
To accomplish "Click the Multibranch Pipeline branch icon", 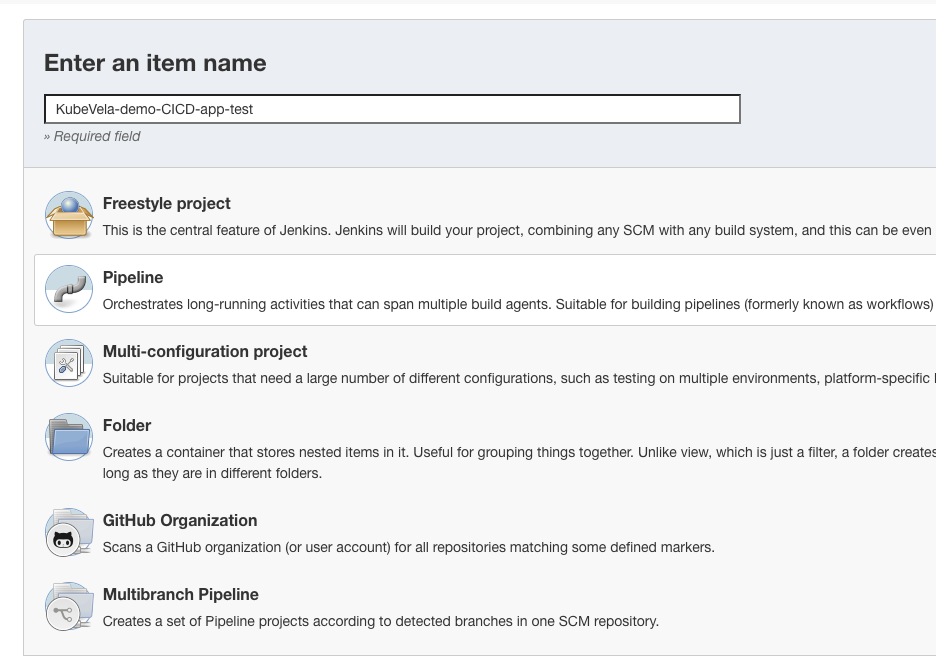I will [69, 606].
